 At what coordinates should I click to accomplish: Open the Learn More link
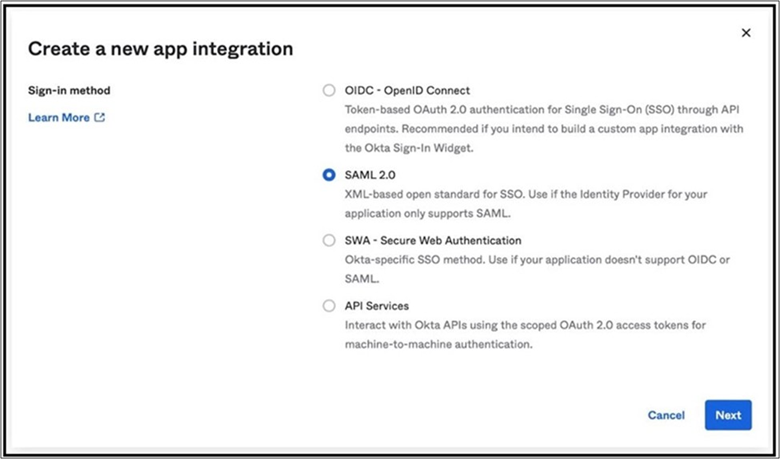point(59,118)
